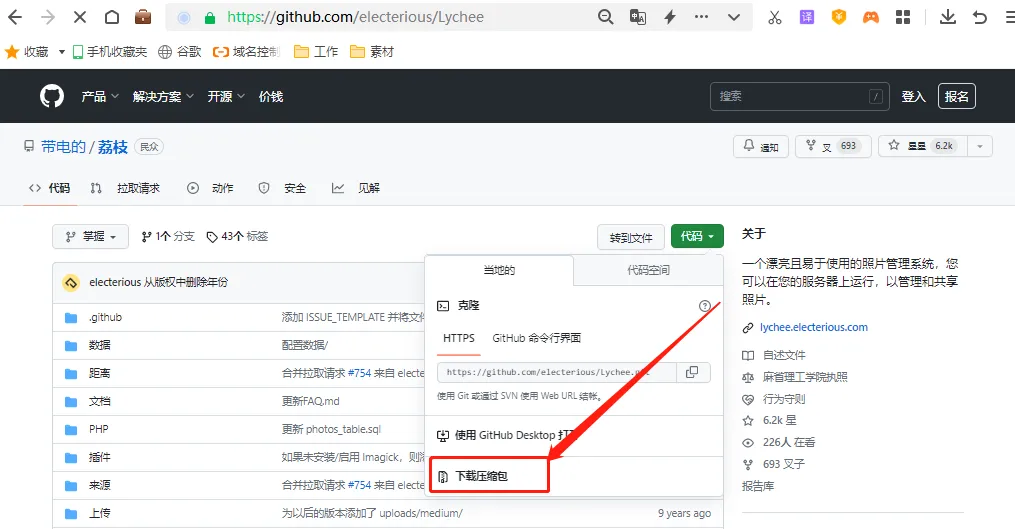Expand the star lists dropdown arrow
The image size is (1015, 529).
980,146
